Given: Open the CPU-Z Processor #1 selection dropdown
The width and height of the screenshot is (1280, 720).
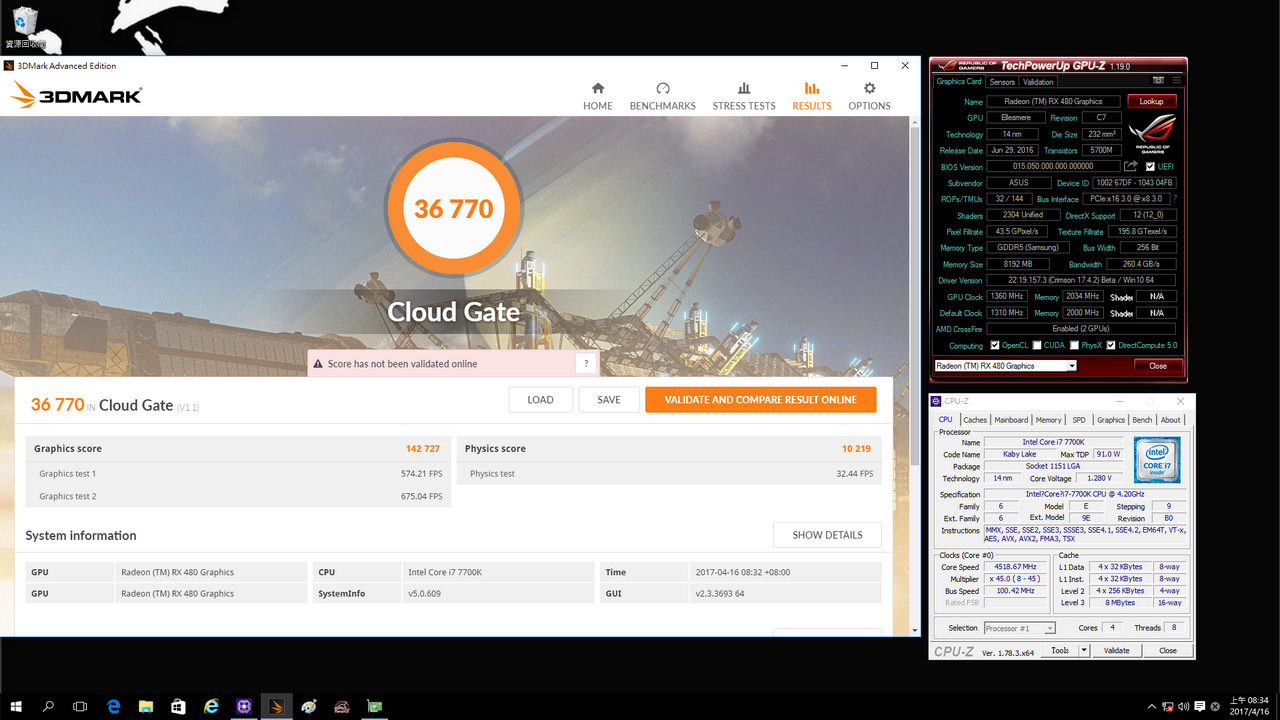Looking at the screenshot, I should [1019, 628].
